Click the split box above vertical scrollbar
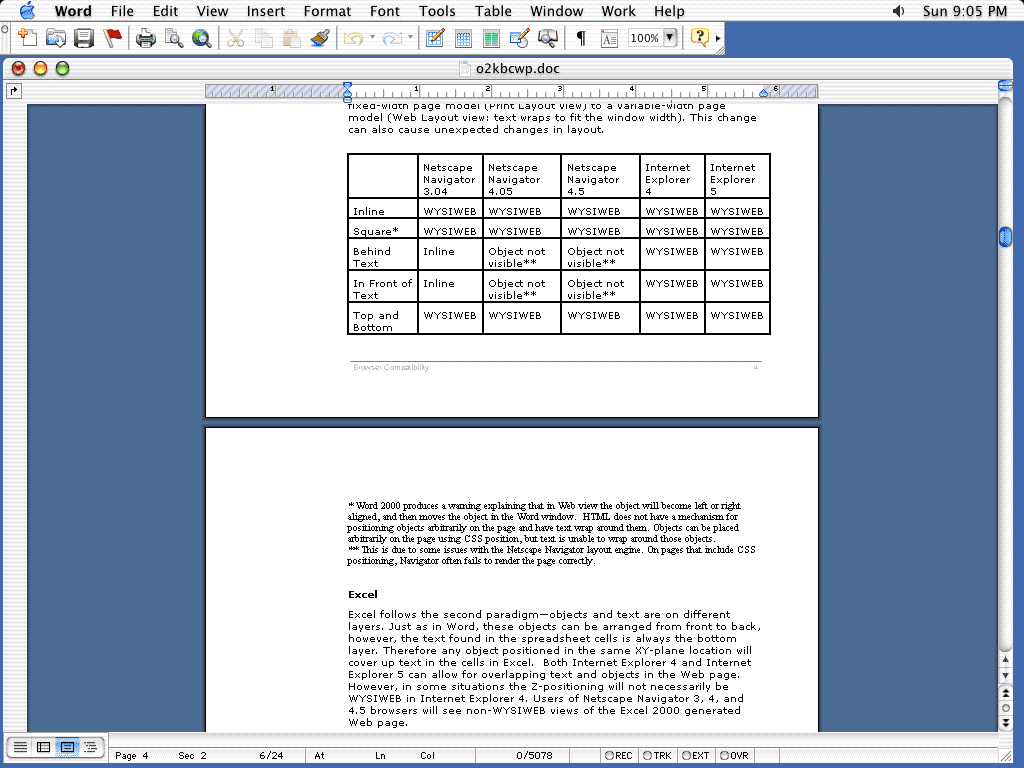 [x=1006, y=86]
